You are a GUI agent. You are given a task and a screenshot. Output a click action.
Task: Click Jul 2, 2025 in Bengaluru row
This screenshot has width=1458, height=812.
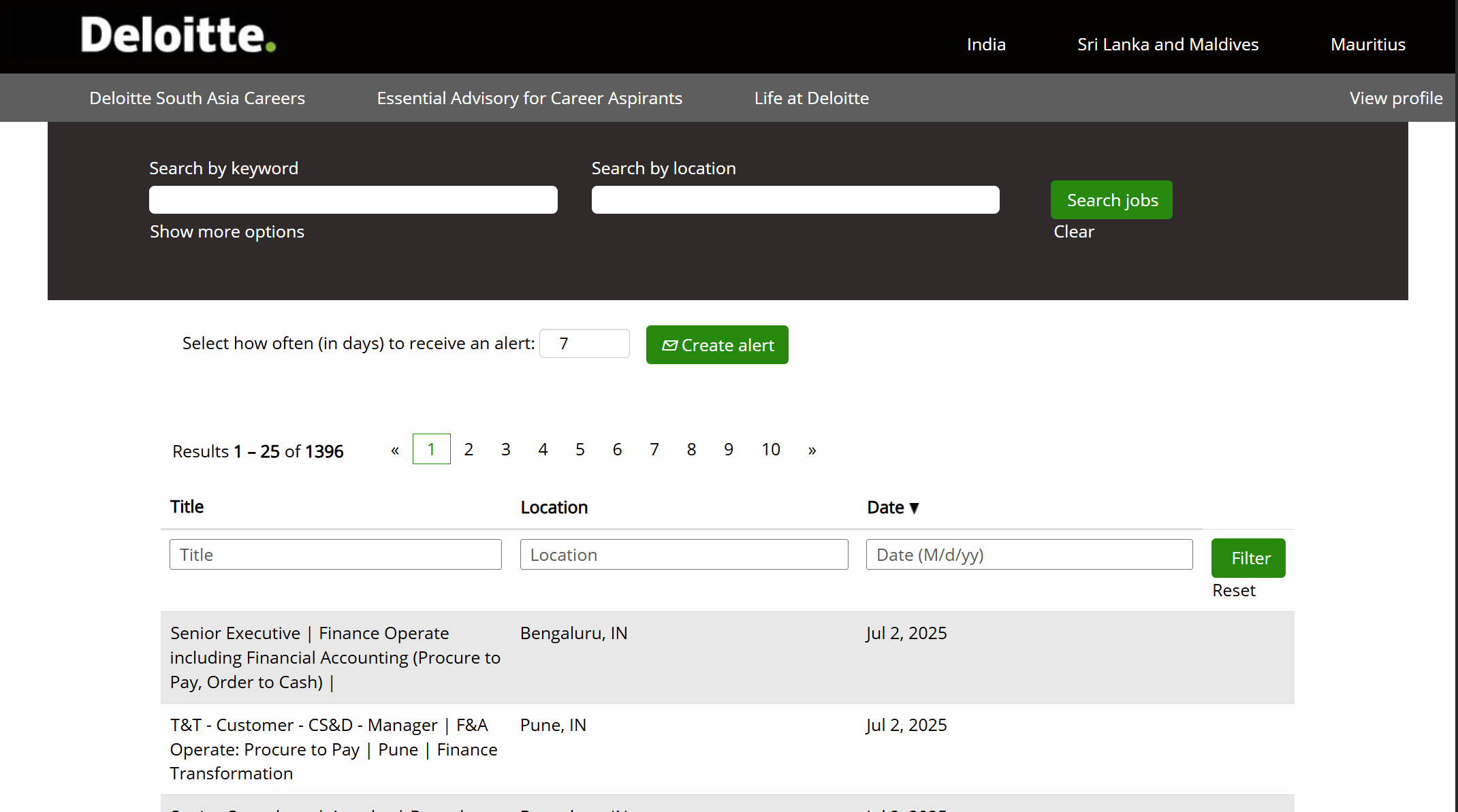point(906,633)
